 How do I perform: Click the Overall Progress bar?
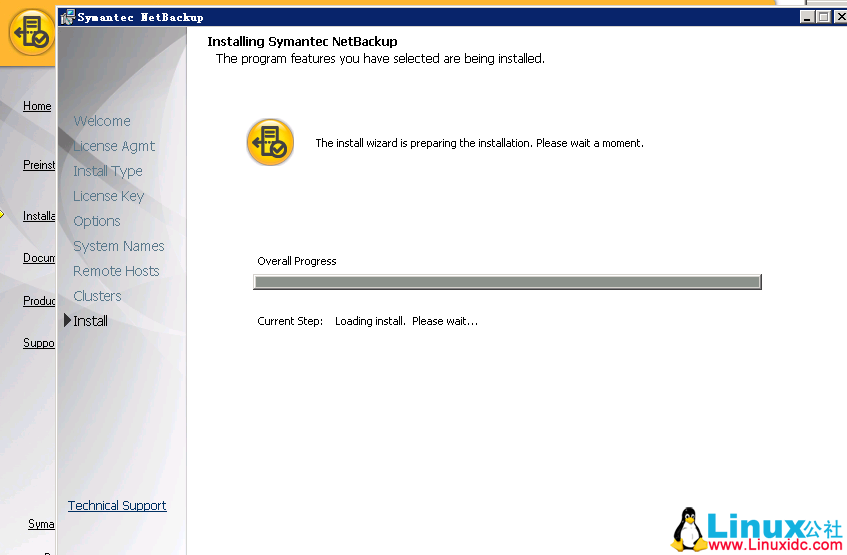point(507,282)
